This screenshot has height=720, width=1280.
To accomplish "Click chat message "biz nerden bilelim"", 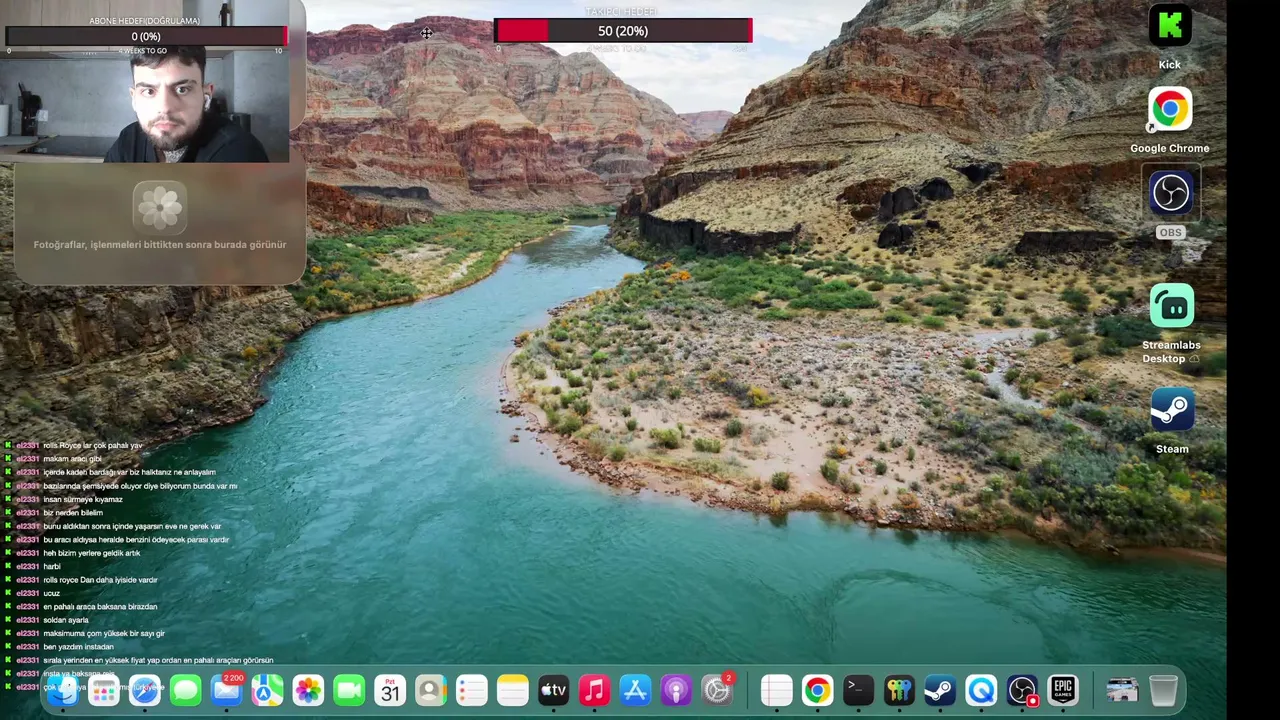I will [73, 513].
